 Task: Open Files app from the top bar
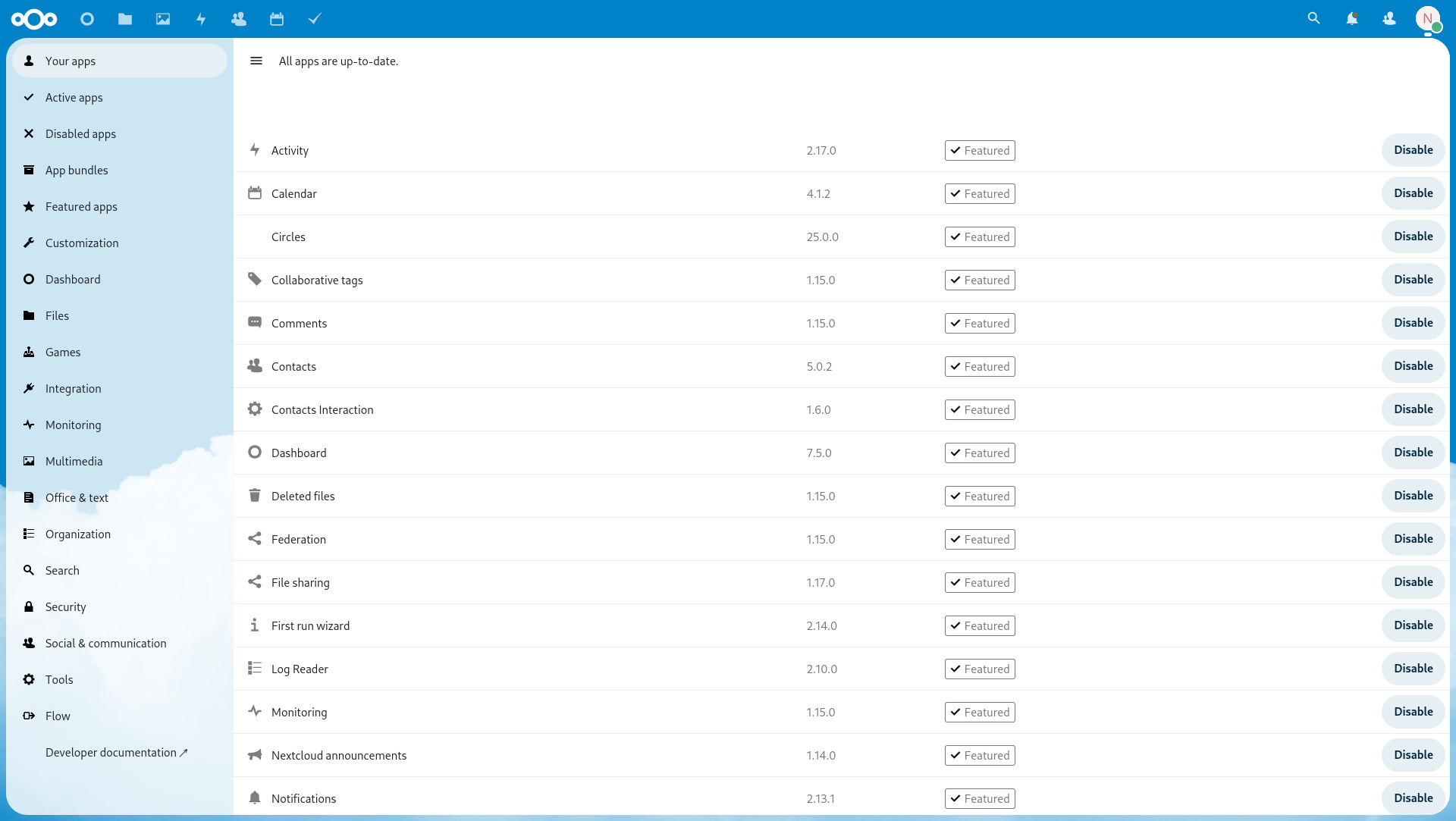125,19
